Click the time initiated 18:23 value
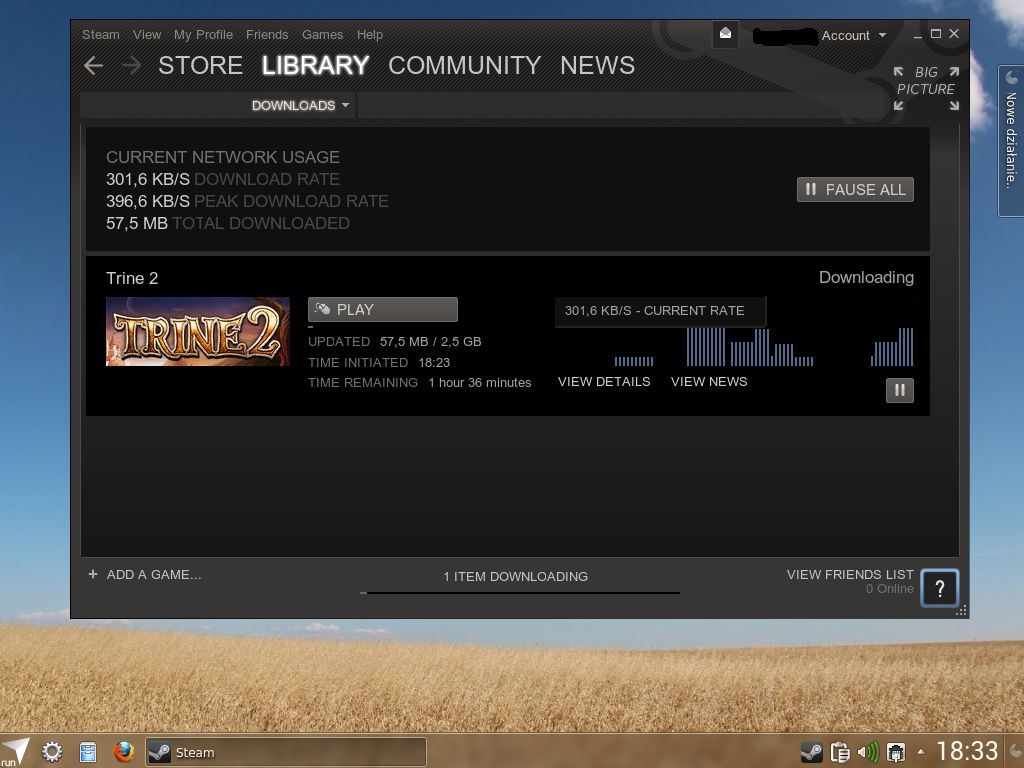 (434, 362)
